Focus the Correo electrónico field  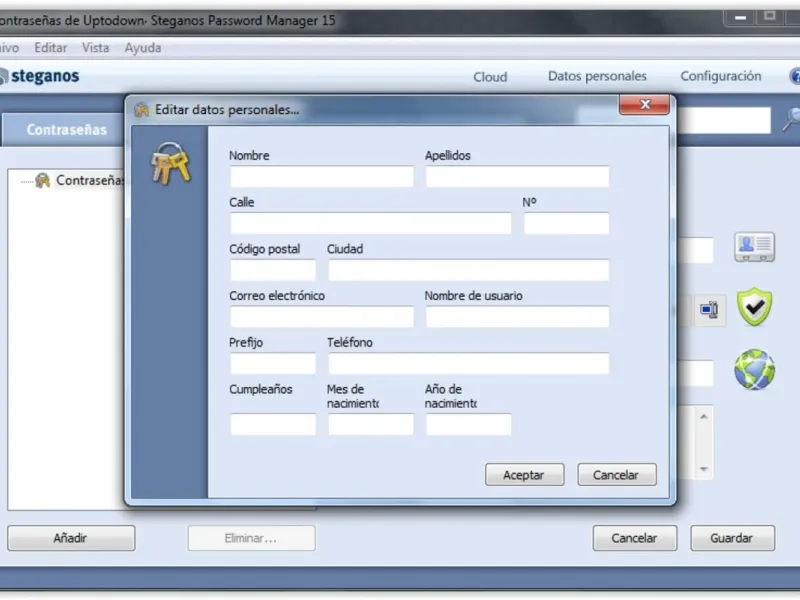pos(321,317)
